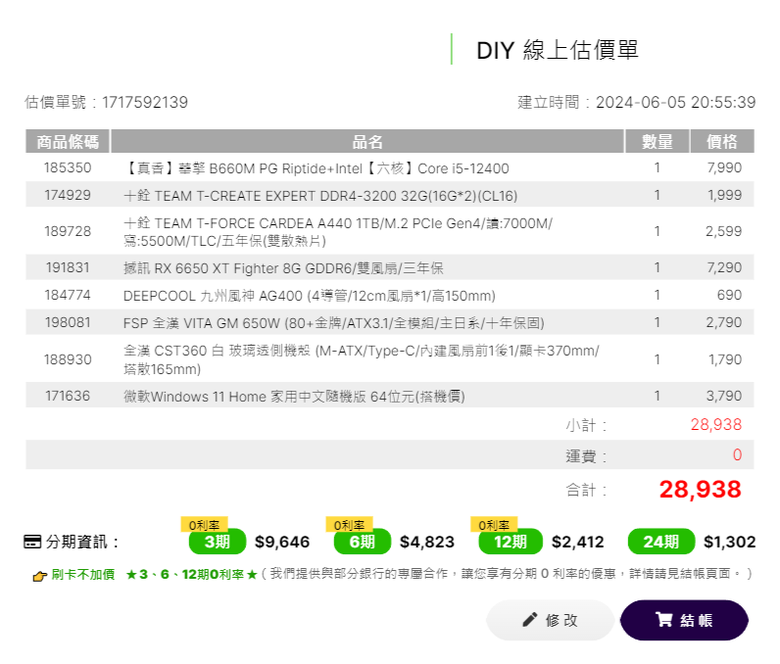This screenshot has height=664, width=780.
Task: Click the installment amount $2,412
Action: (x=578, y=542)
